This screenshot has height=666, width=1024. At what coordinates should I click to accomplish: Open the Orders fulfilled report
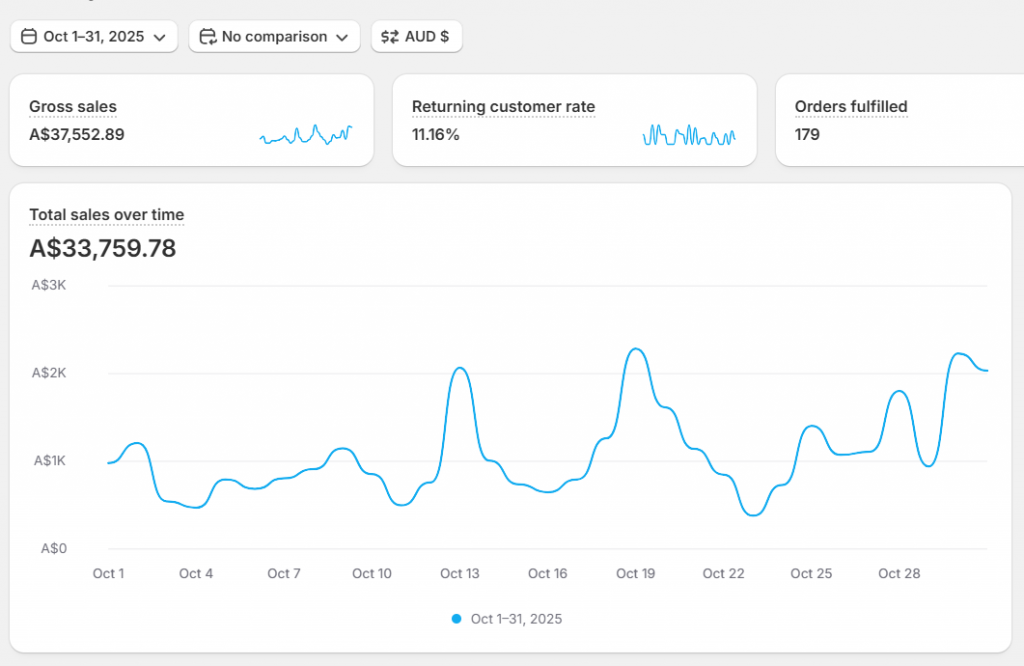[x=851, y=106]
